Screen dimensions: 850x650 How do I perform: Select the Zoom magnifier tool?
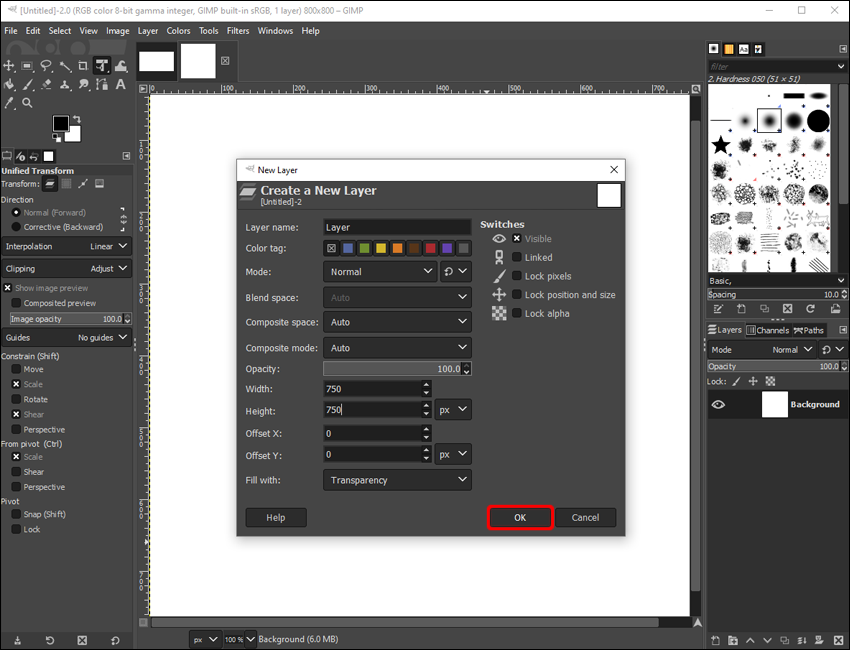click(27, 103)
